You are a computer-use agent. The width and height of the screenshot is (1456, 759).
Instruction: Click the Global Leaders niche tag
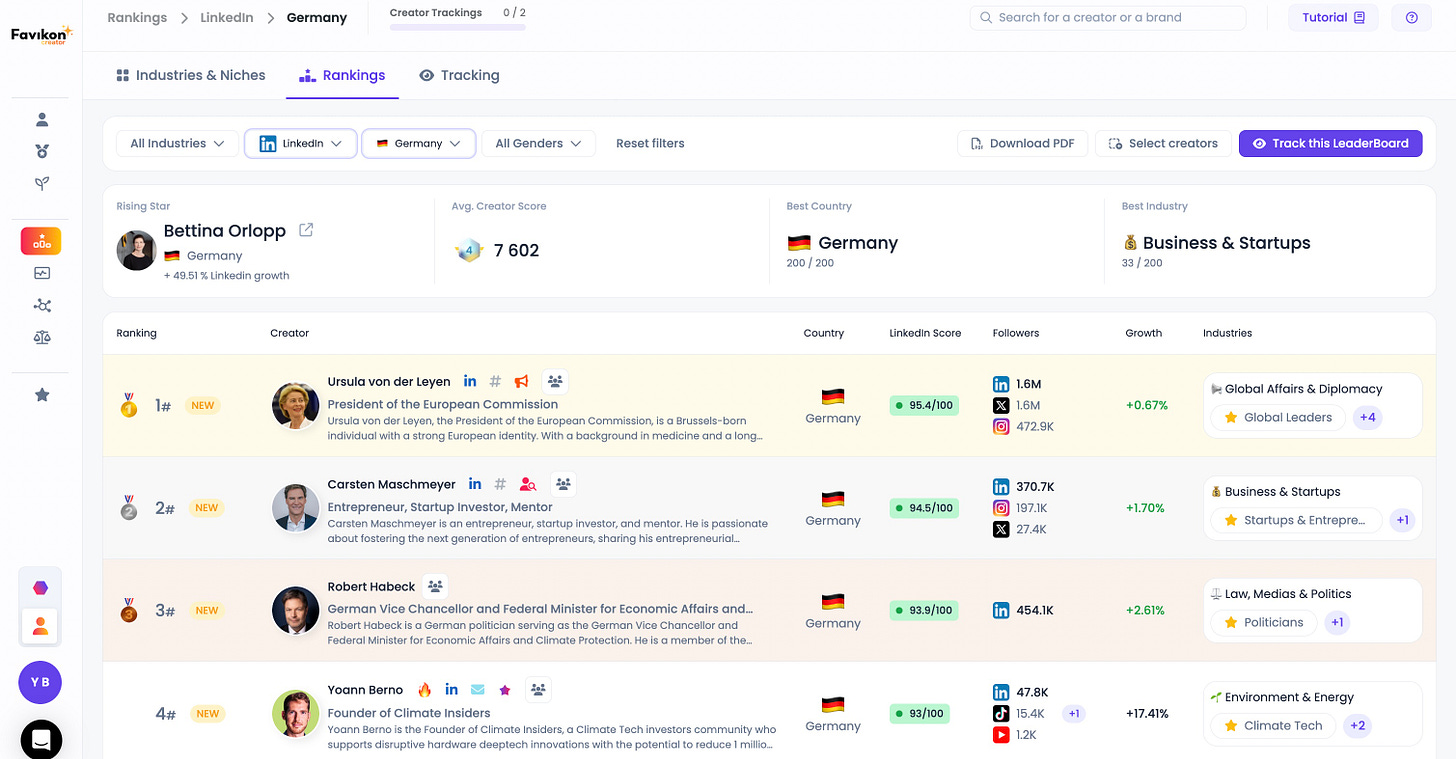[1277, 417]
